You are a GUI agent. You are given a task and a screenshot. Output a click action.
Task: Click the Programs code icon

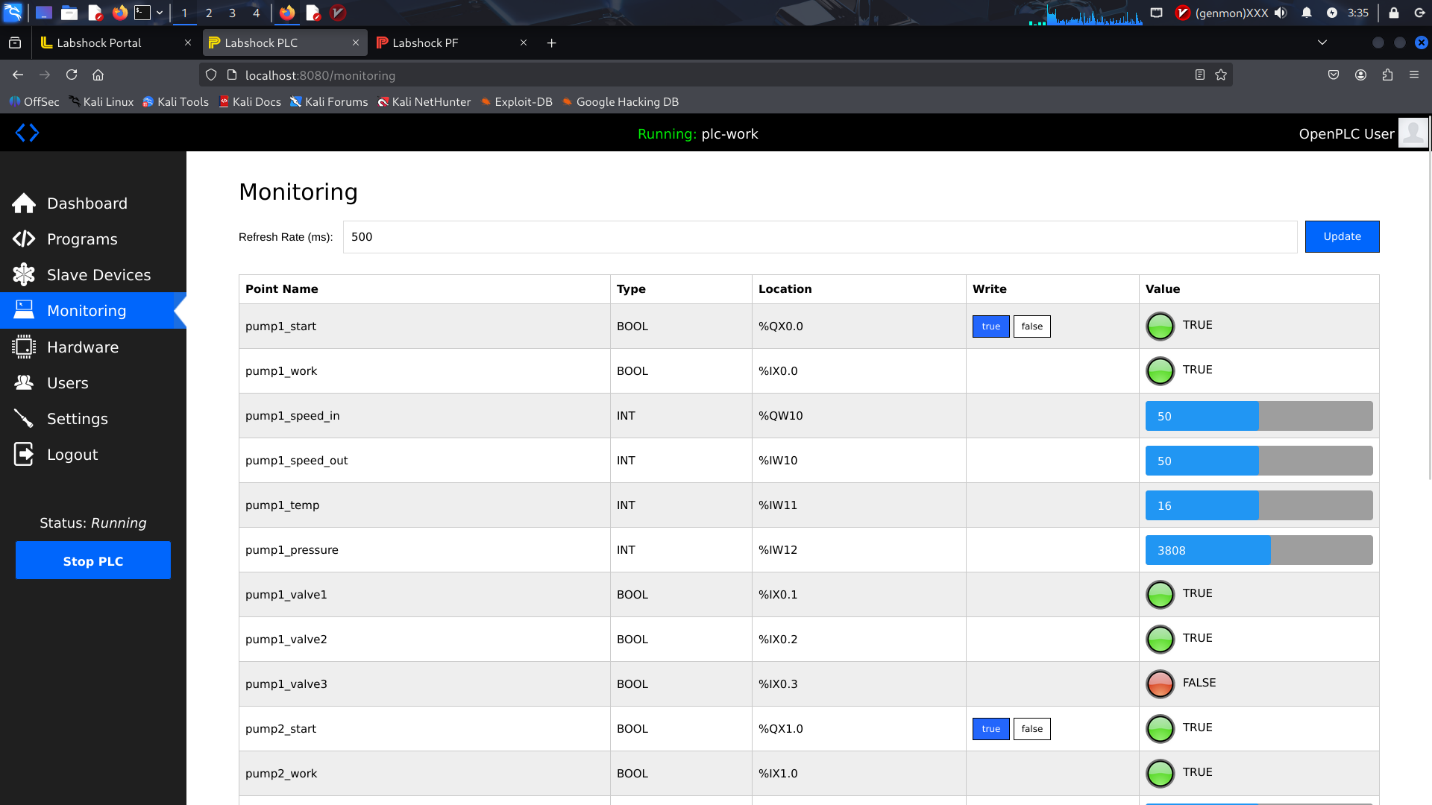(x=24, y=240)
